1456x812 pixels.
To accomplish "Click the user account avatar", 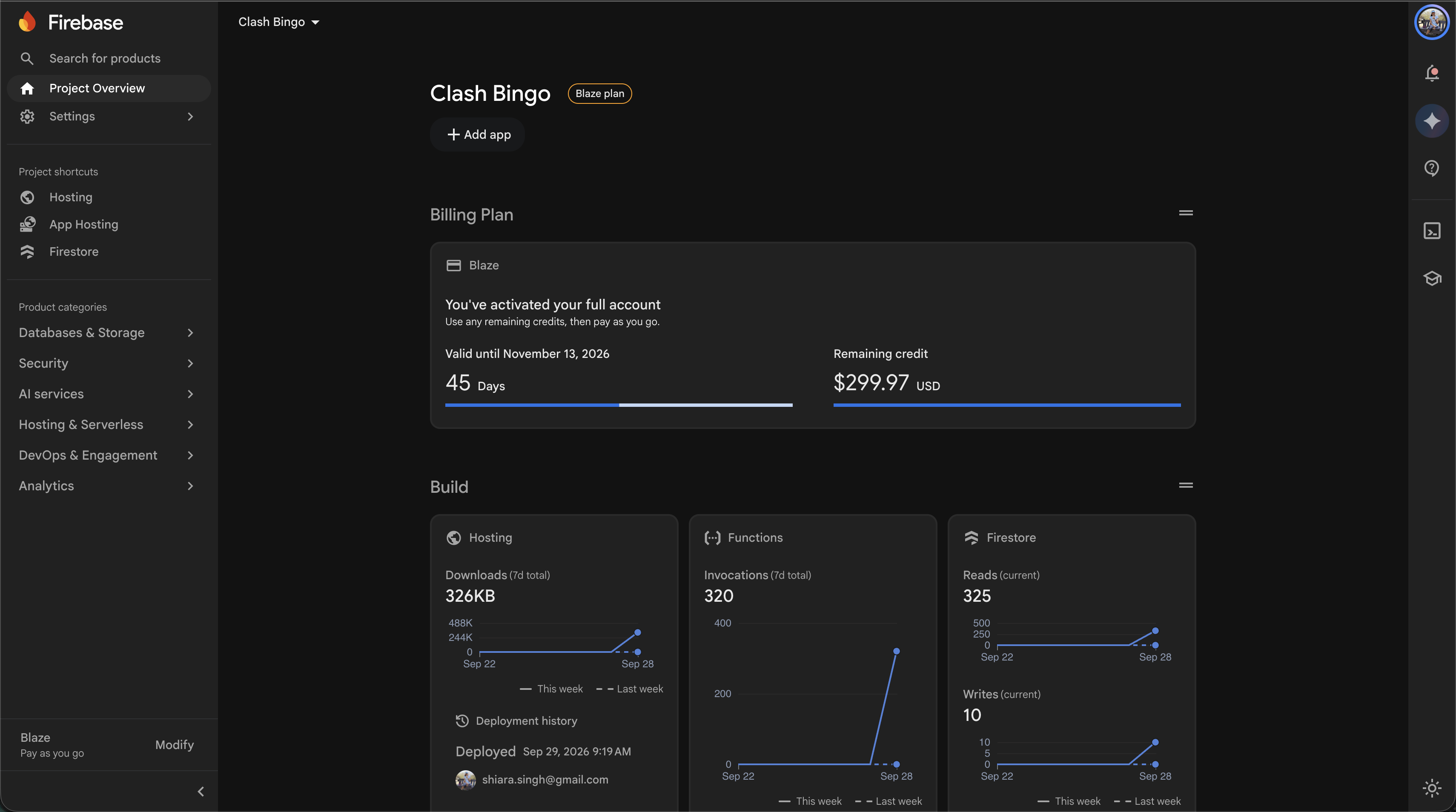I will click(1432, 22).
